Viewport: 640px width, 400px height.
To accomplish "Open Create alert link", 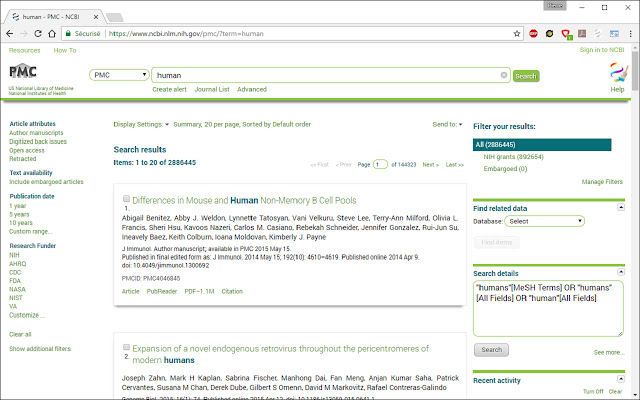I will pos(169,89).
